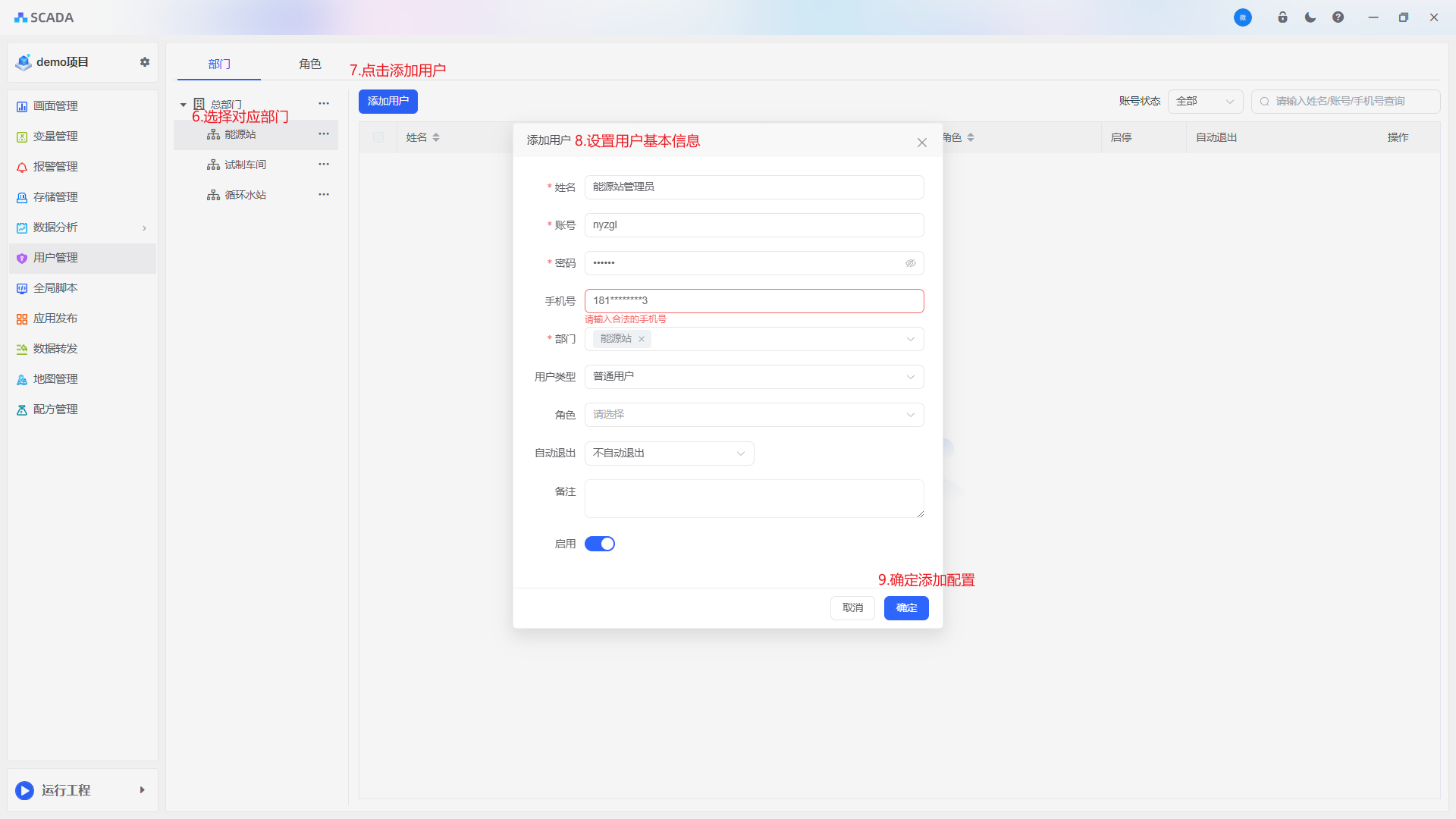Open the help question mark icon
This screenshot has height=819, width=1456.
point(1338,17)
